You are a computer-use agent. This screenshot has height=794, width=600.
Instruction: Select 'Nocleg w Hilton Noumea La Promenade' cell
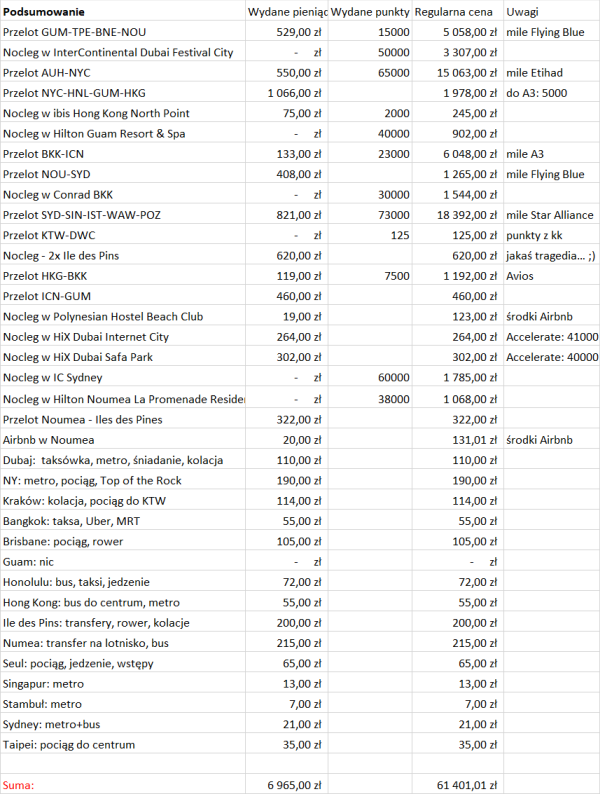tap(124, 400)
